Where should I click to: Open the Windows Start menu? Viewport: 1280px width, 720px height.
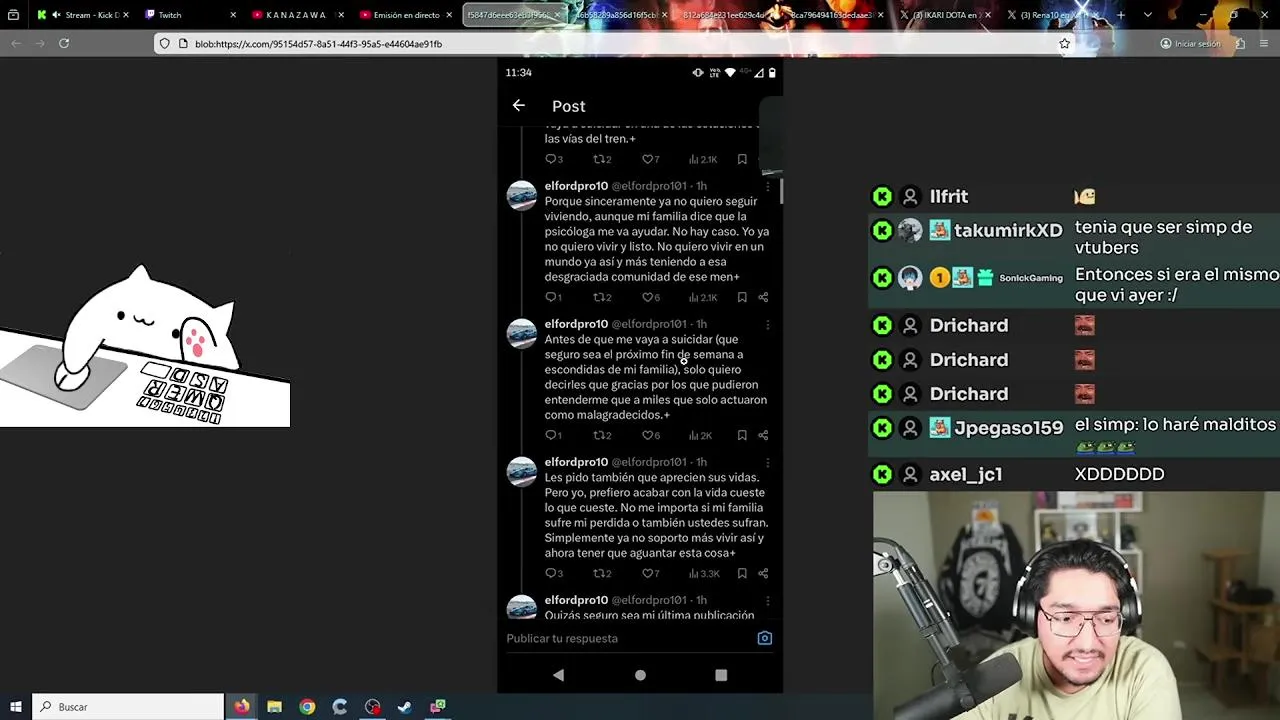pos(15,707)
